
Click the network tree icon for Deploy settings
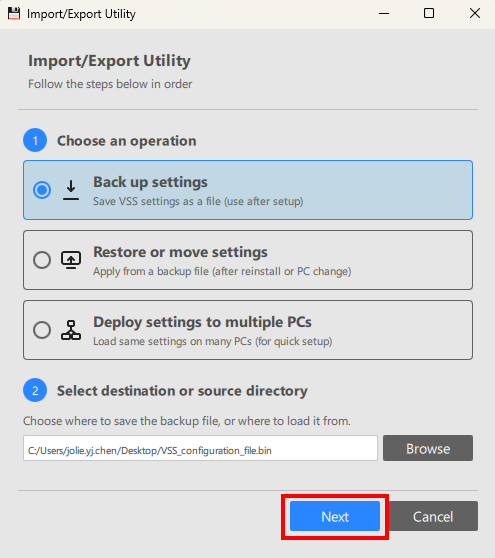click(x=71, y=330)
